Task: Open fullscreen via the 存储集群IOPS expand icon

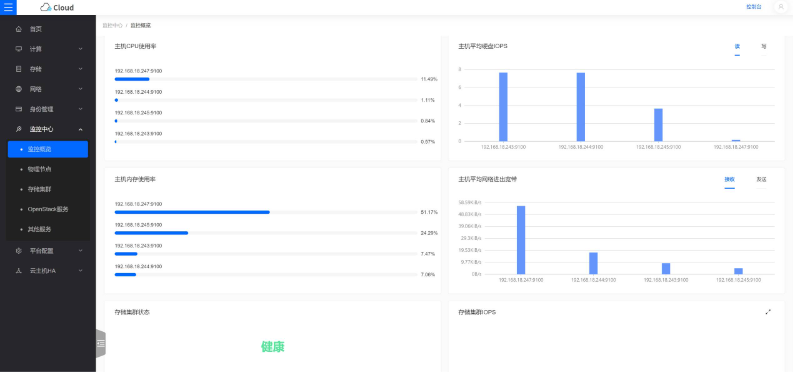Action: [768, 312]
